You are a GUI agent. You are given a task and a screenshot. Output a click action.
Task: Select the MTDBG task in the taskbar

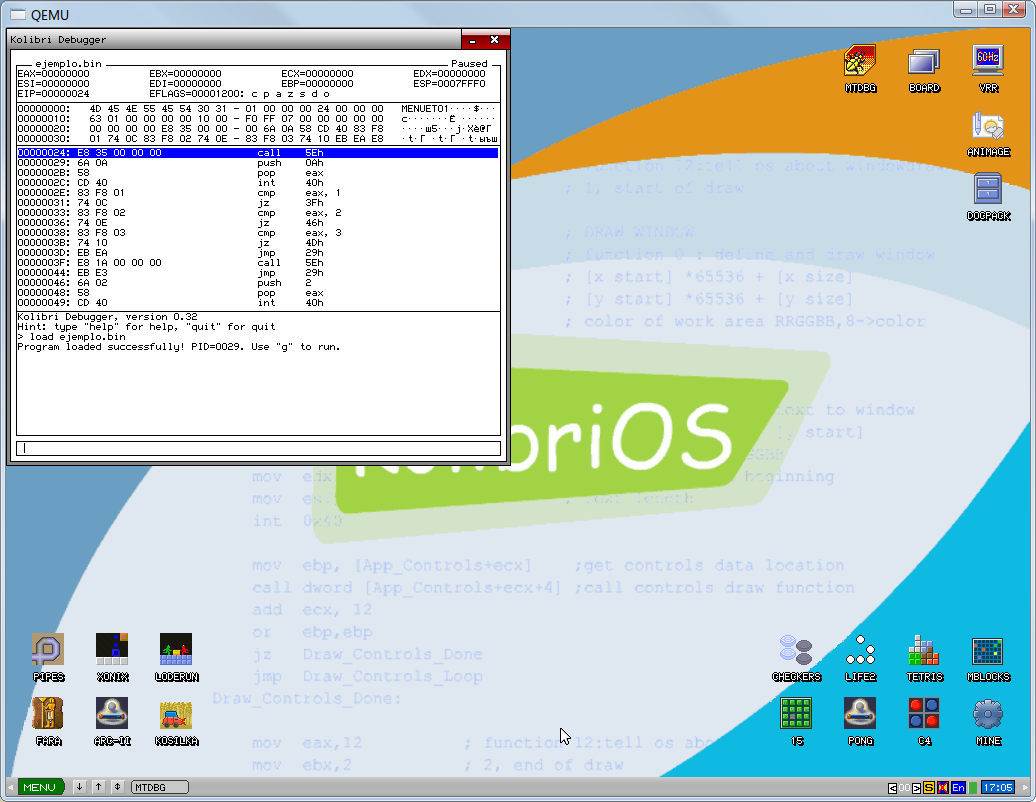coord(160,787)
